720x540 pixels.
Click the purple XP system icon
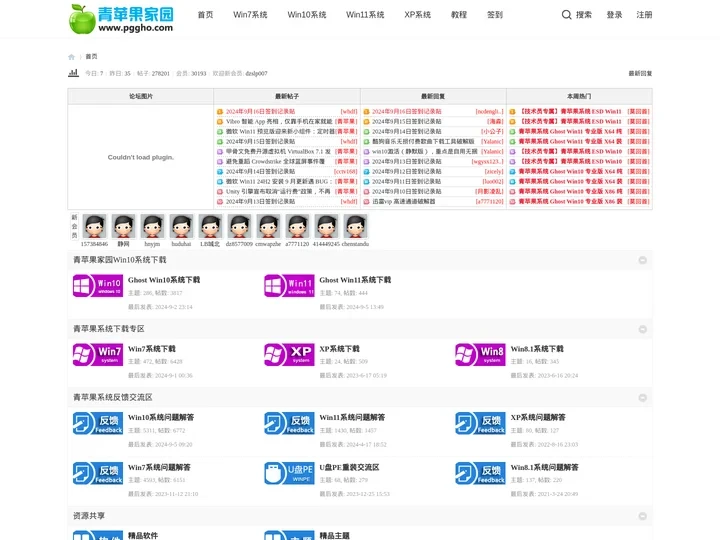289,354
